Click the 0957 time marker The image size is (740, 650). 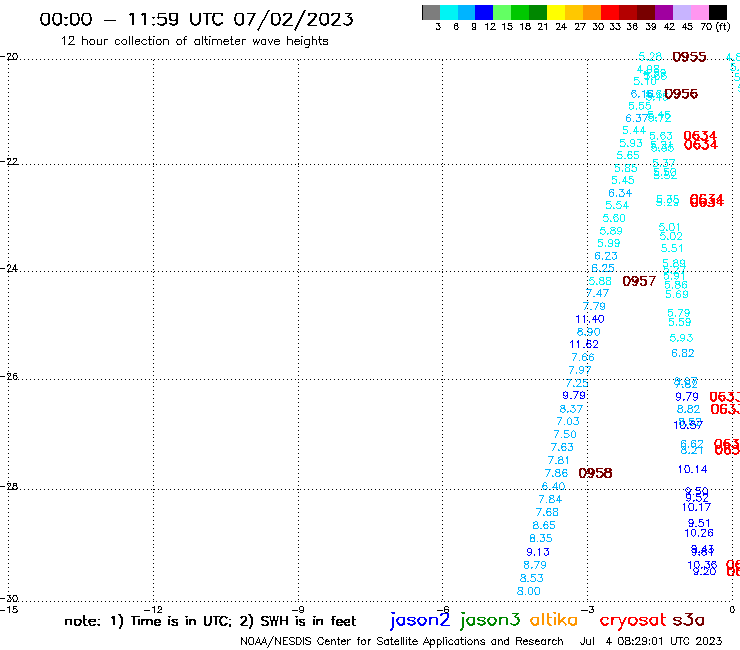click(639, 281)
